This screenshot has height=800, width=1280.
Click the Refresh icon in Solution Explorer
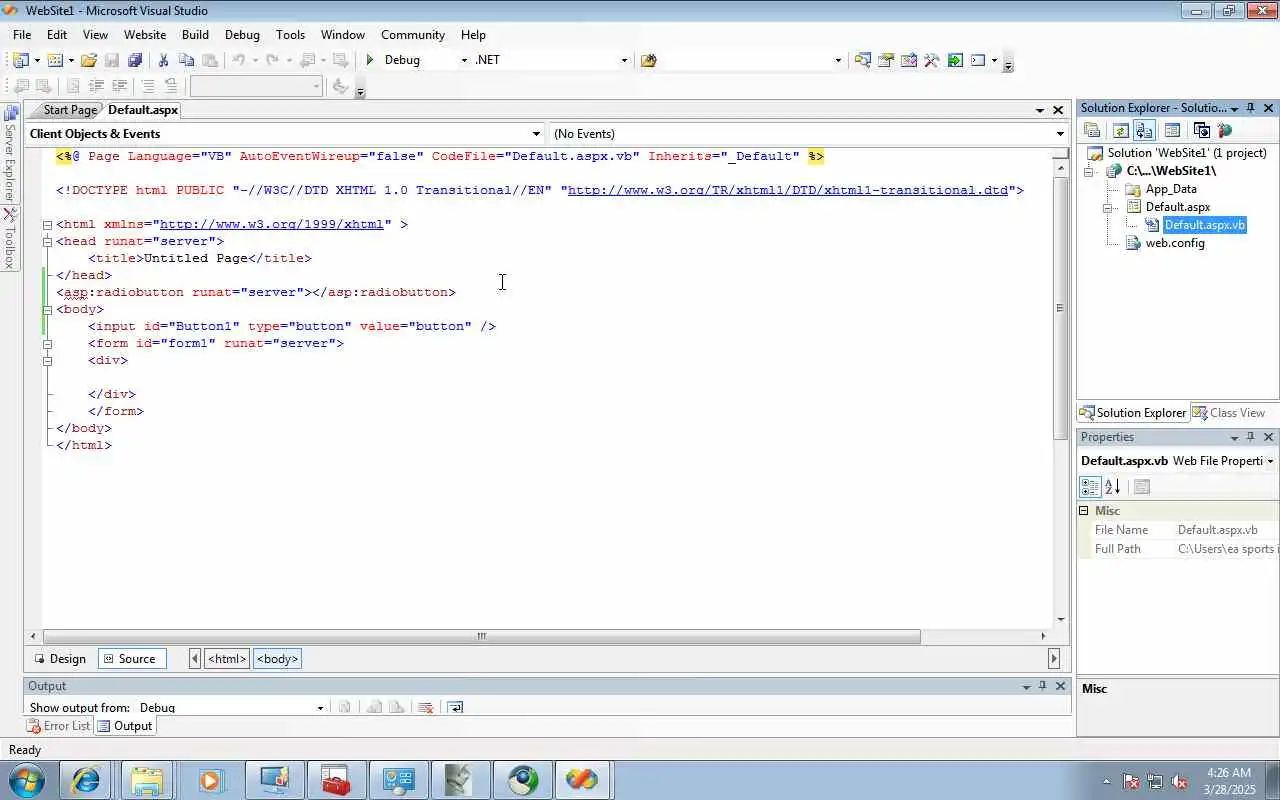point(1121,130)
